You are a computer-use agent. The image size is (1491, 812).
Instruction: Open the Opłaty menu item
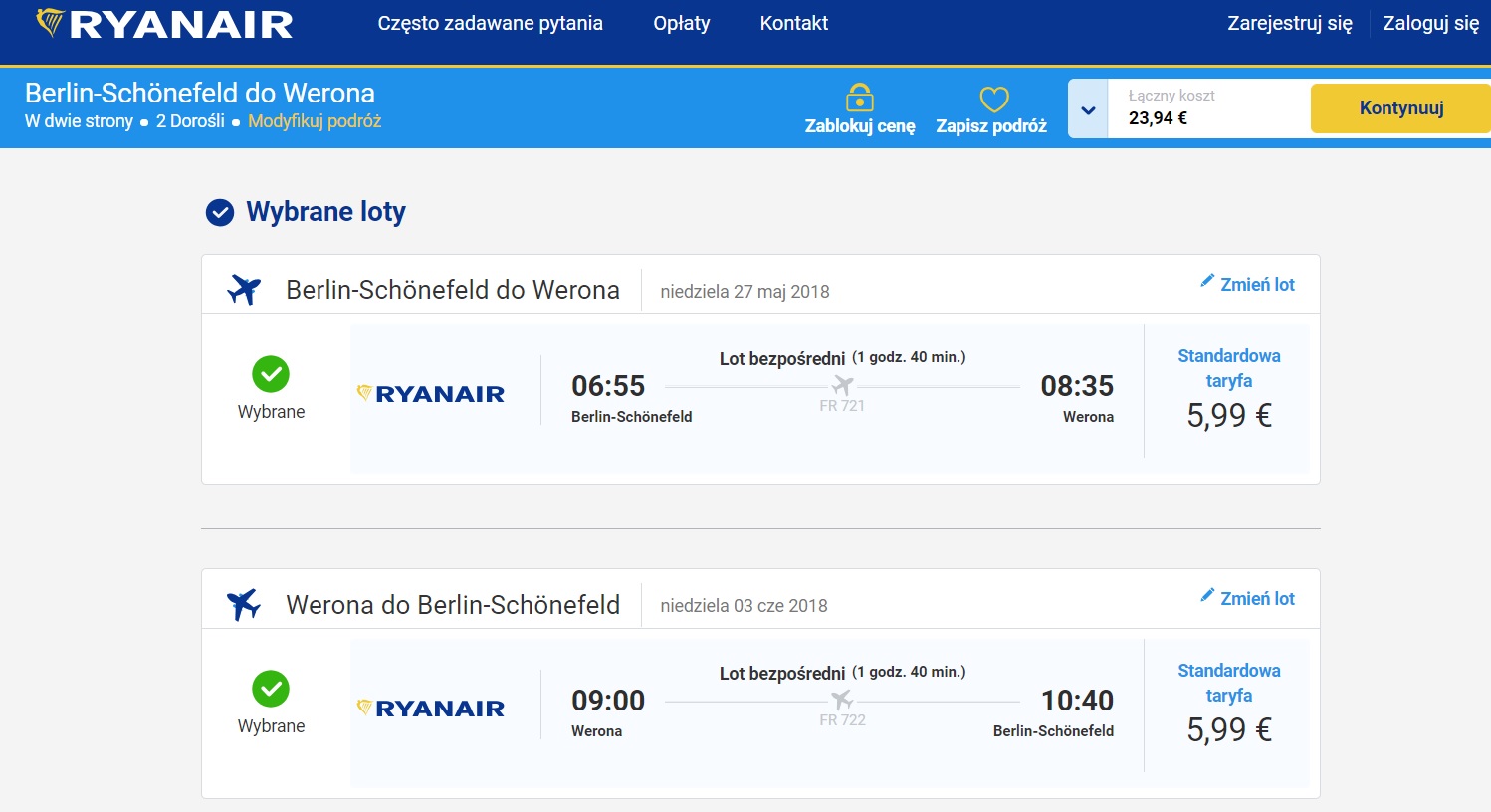pyautogui.click(x=682, y=23)
